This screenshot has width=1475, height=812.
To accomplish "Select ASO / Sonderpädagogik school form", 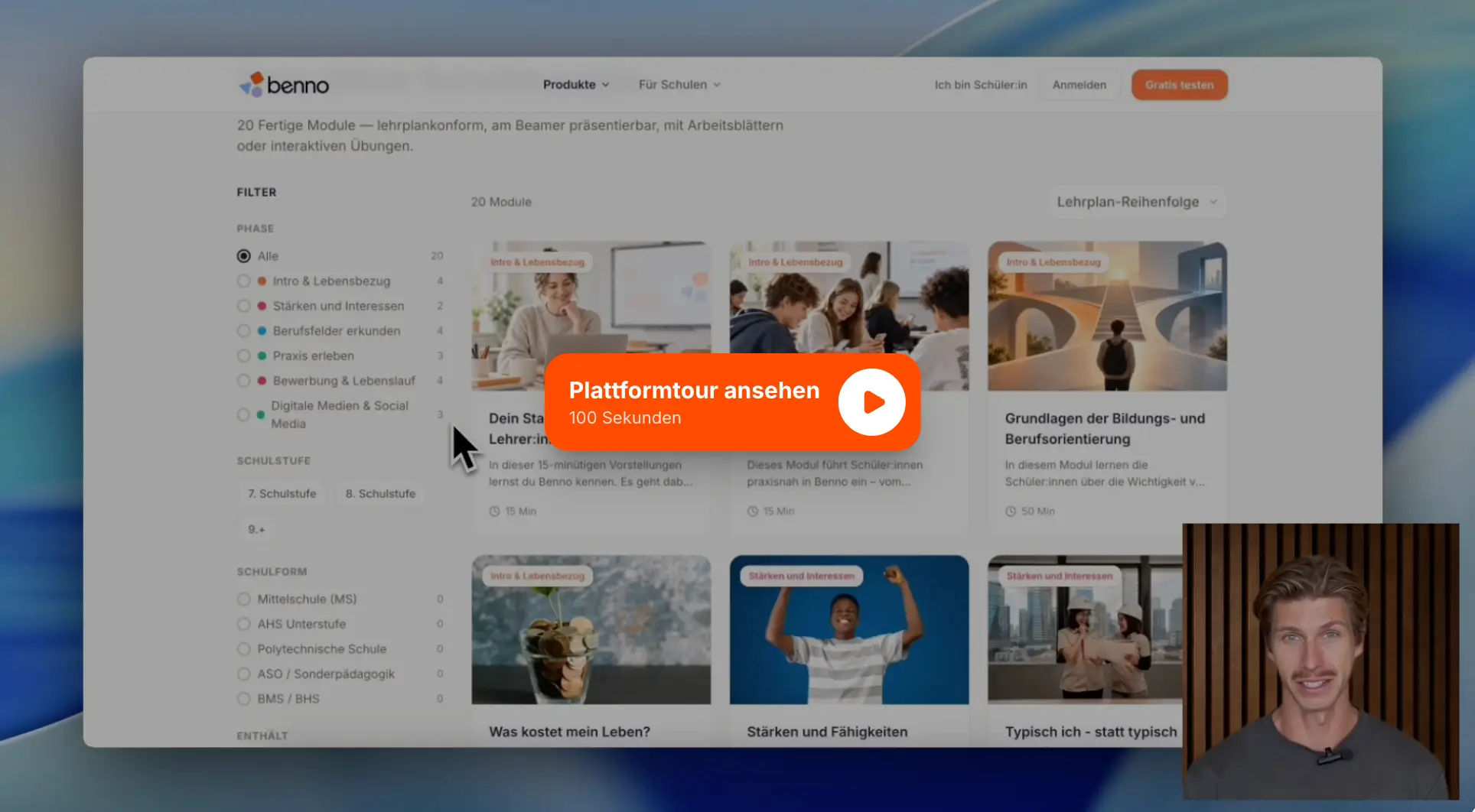I will (x=244, y=674).
